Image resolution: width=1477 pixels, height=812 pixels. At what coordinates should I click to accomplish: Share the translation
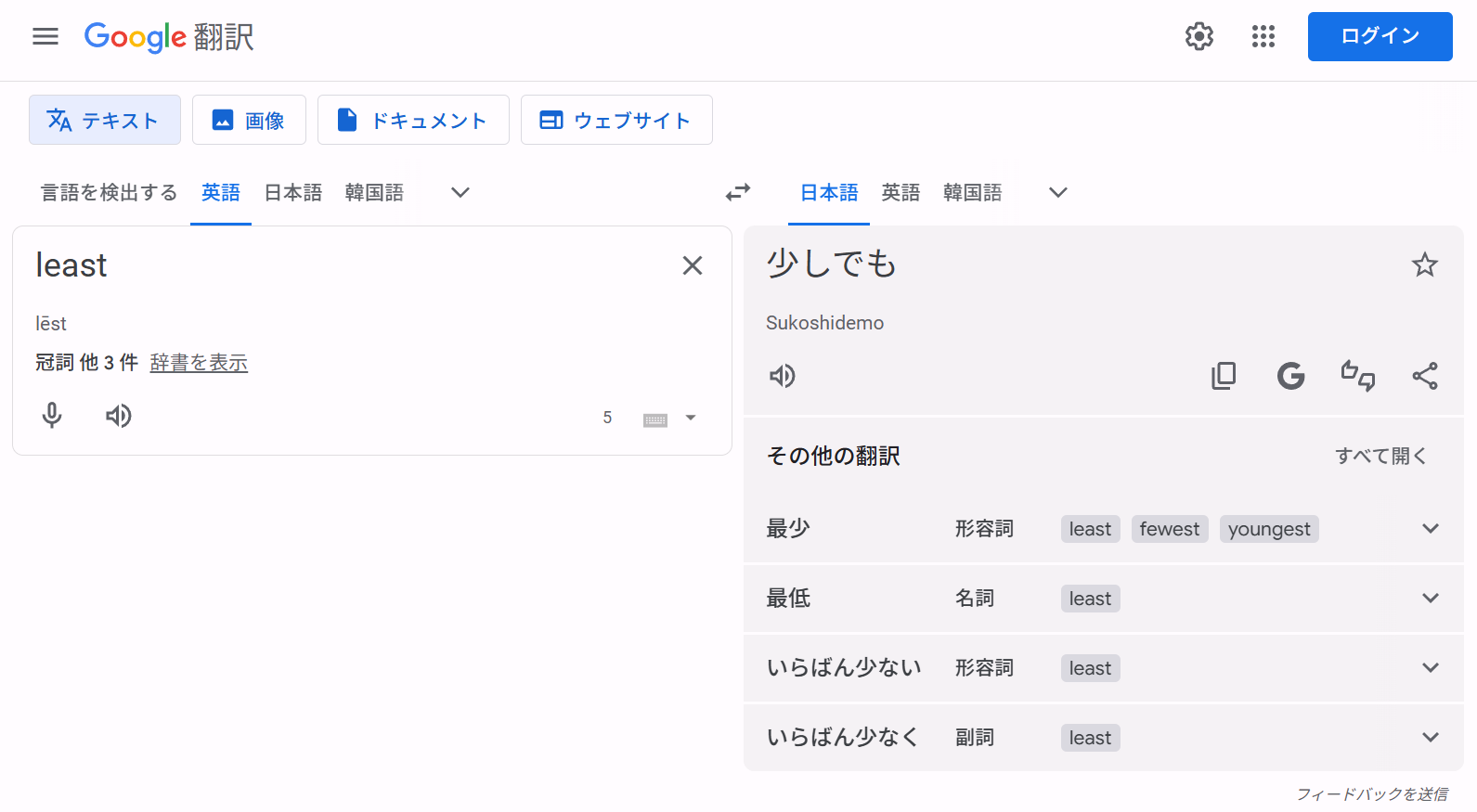pos(1425,376)
